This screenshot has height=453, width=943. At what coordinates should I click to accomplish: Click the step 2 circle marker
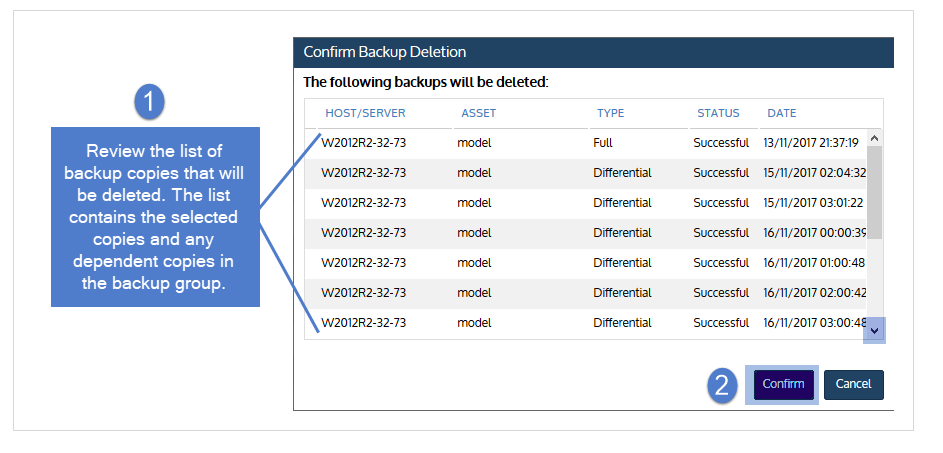[722, 385]
